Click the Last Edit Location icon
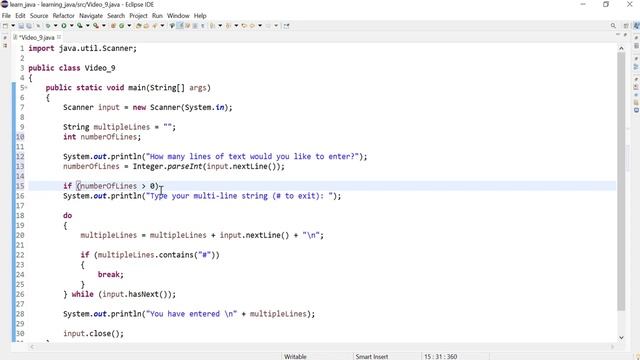This screenshot has width=640, height=360. tap(244, 26)
